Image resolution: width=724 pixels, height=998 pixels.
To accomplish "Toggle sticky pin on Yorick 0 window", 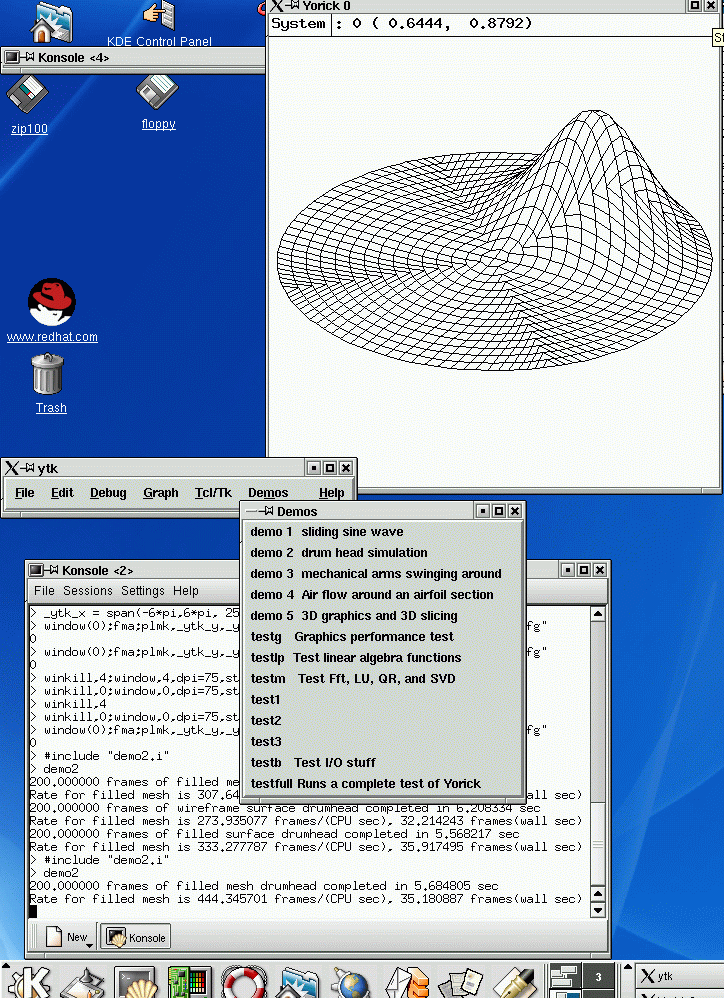I will [295, 6].
